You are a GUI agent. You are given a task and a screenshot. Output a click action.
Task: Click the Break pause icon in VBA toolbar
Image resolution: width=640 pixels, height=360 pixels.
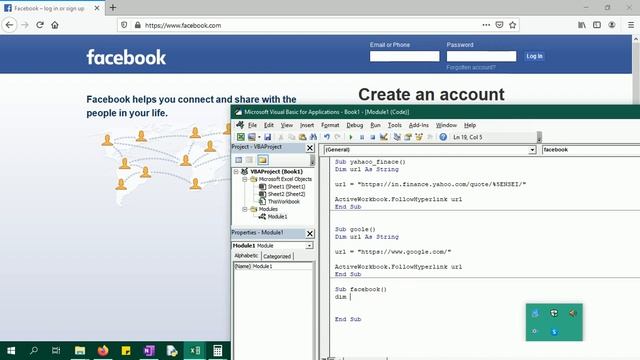coord(362,137)
